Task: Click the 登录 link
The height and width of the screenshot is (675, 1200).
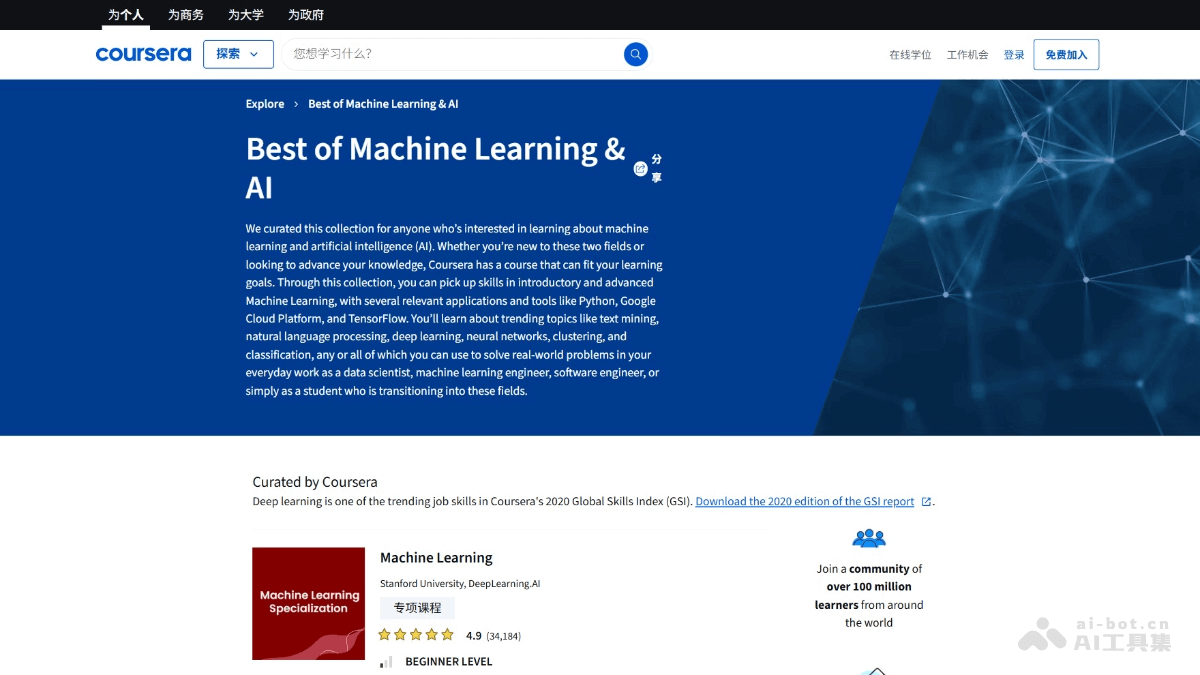Action: (x=1014, y=54)
